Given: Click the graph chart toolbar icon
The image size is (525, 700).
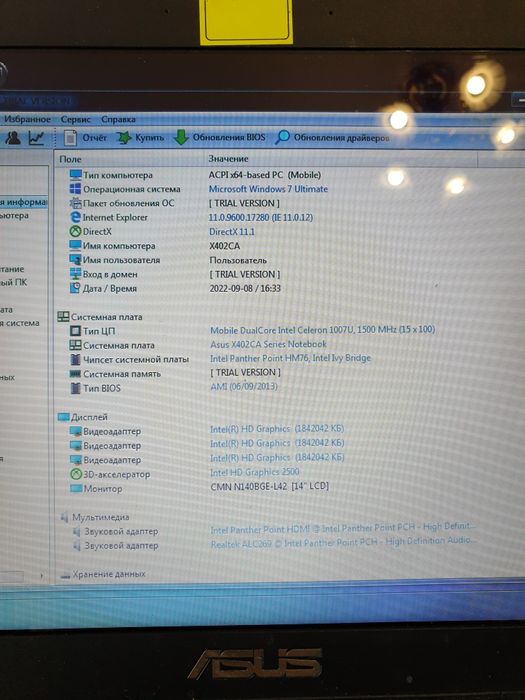Looking at the screenshot, I should [36, 138].
